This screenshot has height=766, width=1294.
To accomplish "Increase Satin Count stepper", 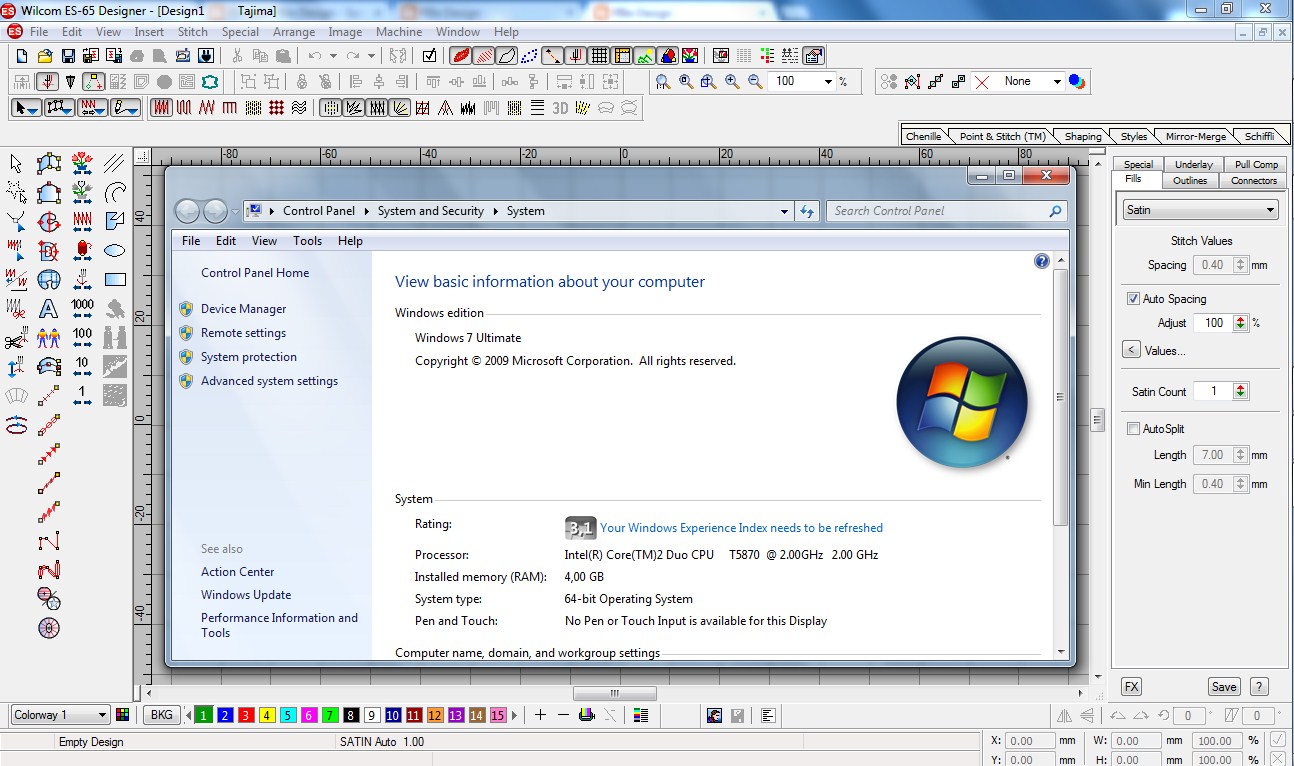I will pyautogui.click(x=1241, y=387).
